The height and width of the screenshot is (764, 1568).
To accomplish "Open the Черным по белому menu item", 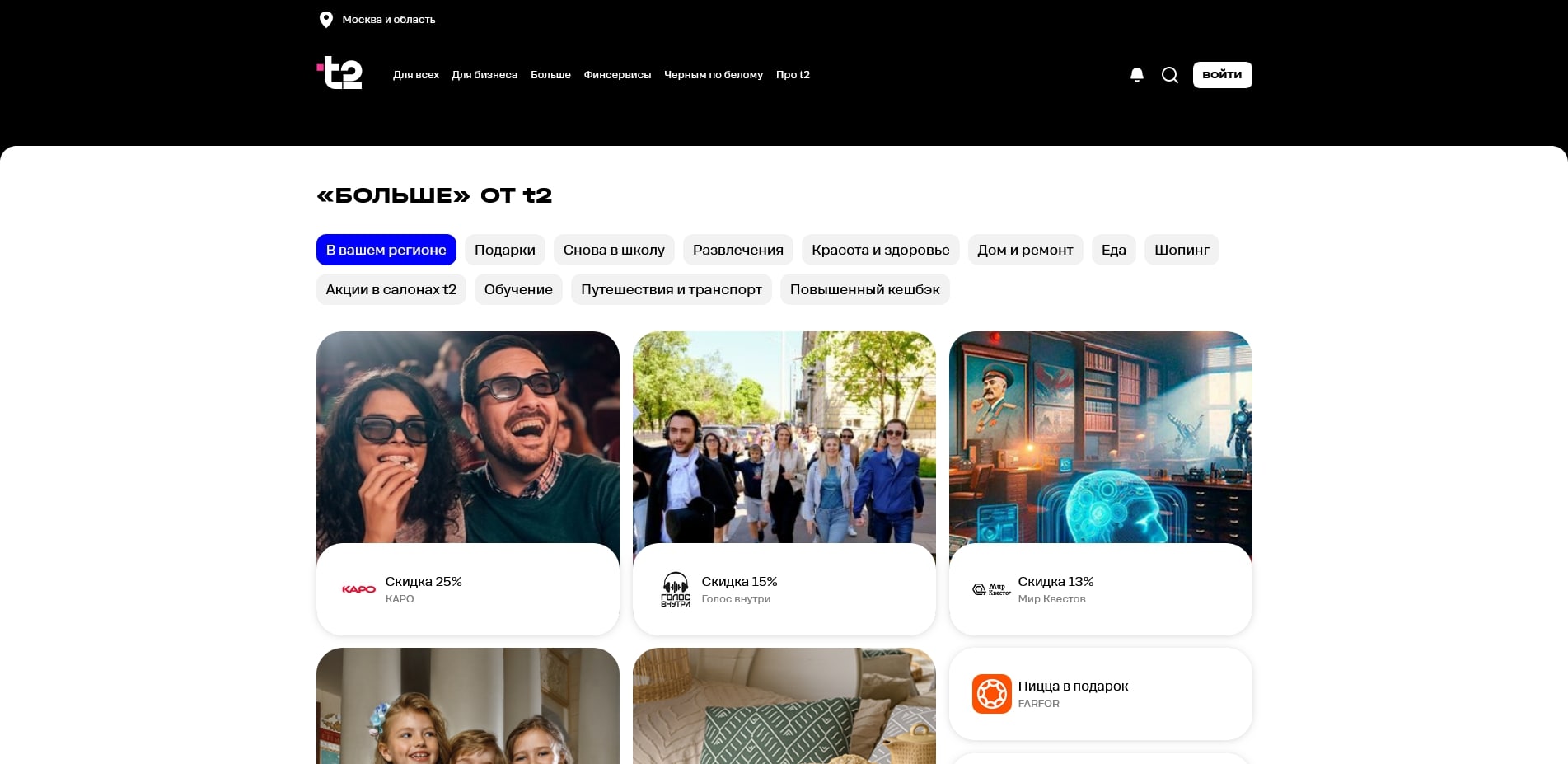I will click(x=713, y=75).
